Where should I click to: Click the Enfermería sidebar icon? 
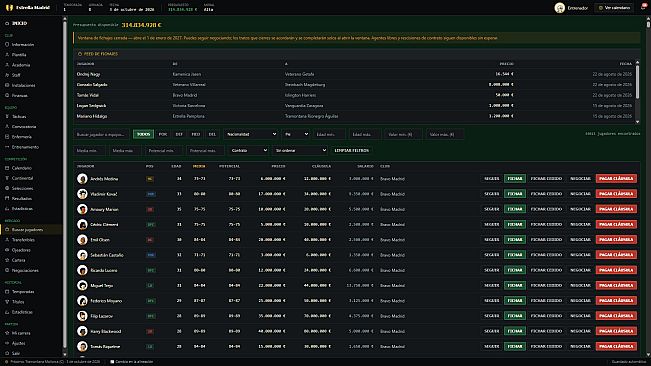tap(7, 137)
